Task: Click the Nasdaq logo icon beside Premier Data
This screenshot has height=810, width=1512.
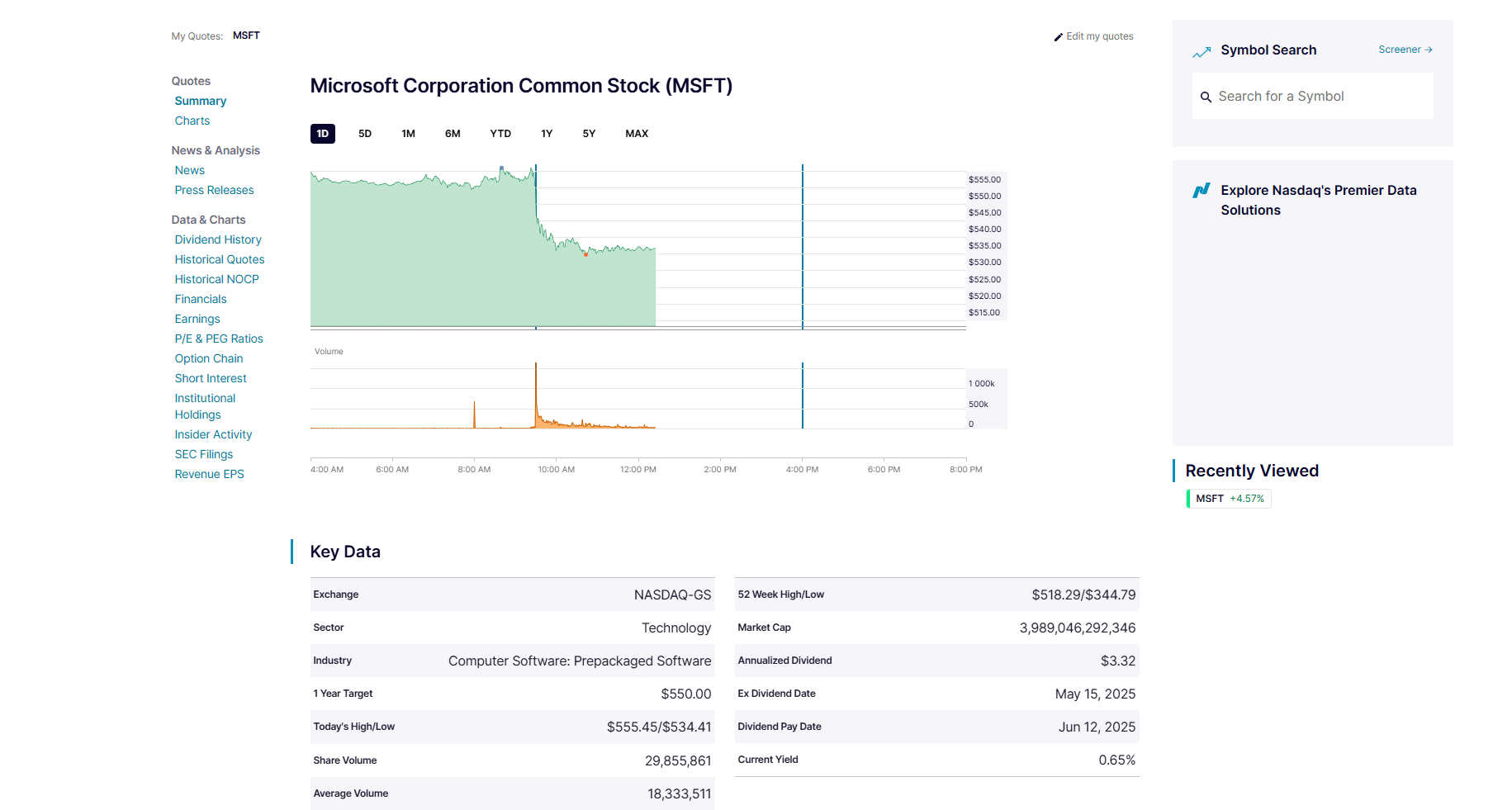Action: click(1202, 192)
